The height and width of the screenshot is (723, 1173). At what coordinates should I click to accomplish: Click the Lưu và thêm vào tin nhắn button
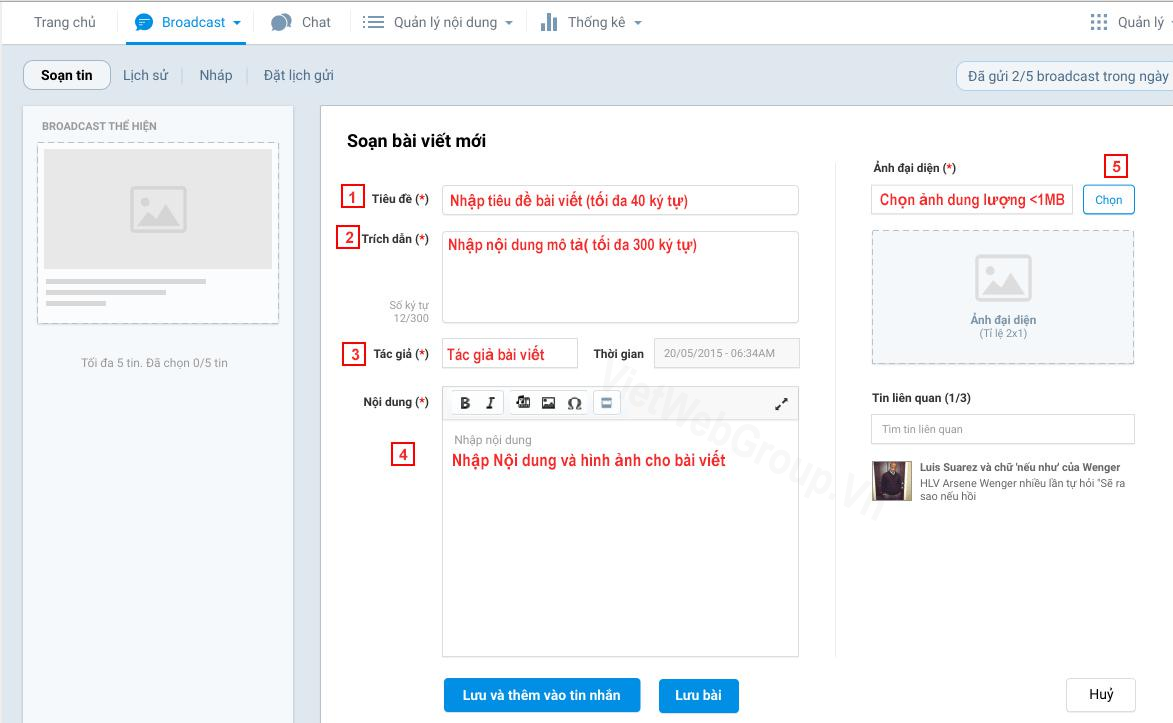(541, 695)
